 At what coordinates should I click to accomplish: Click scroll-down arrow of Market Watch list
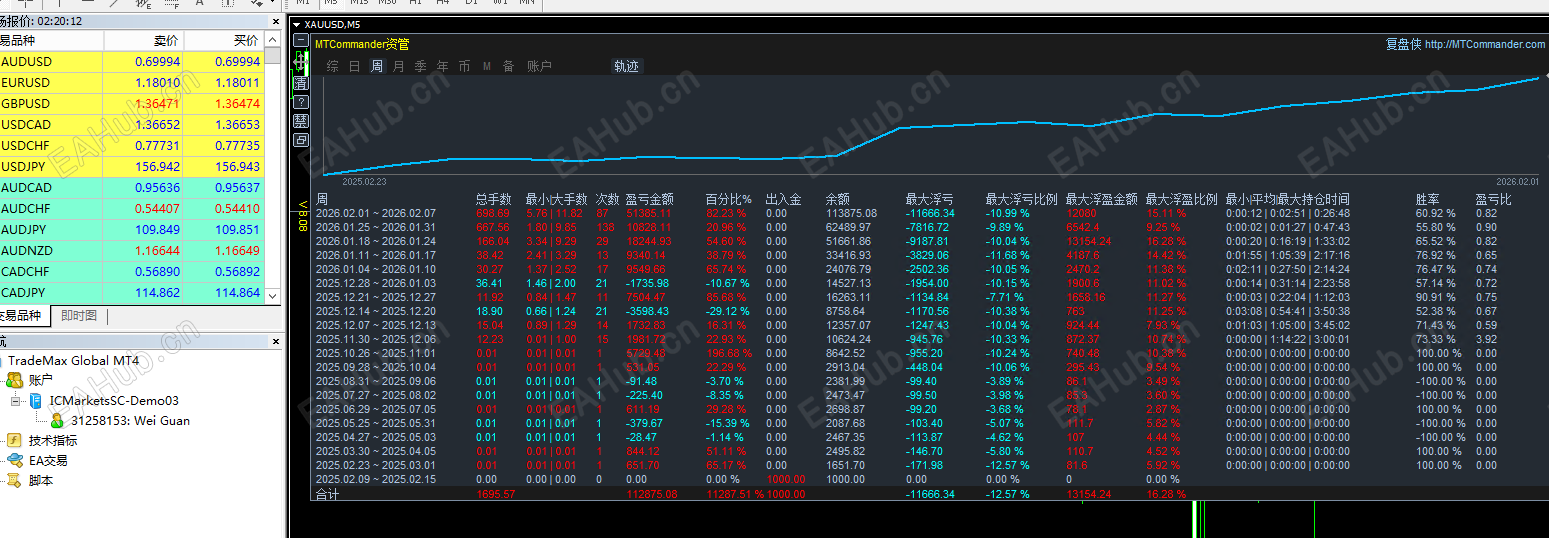pos(273,296)
